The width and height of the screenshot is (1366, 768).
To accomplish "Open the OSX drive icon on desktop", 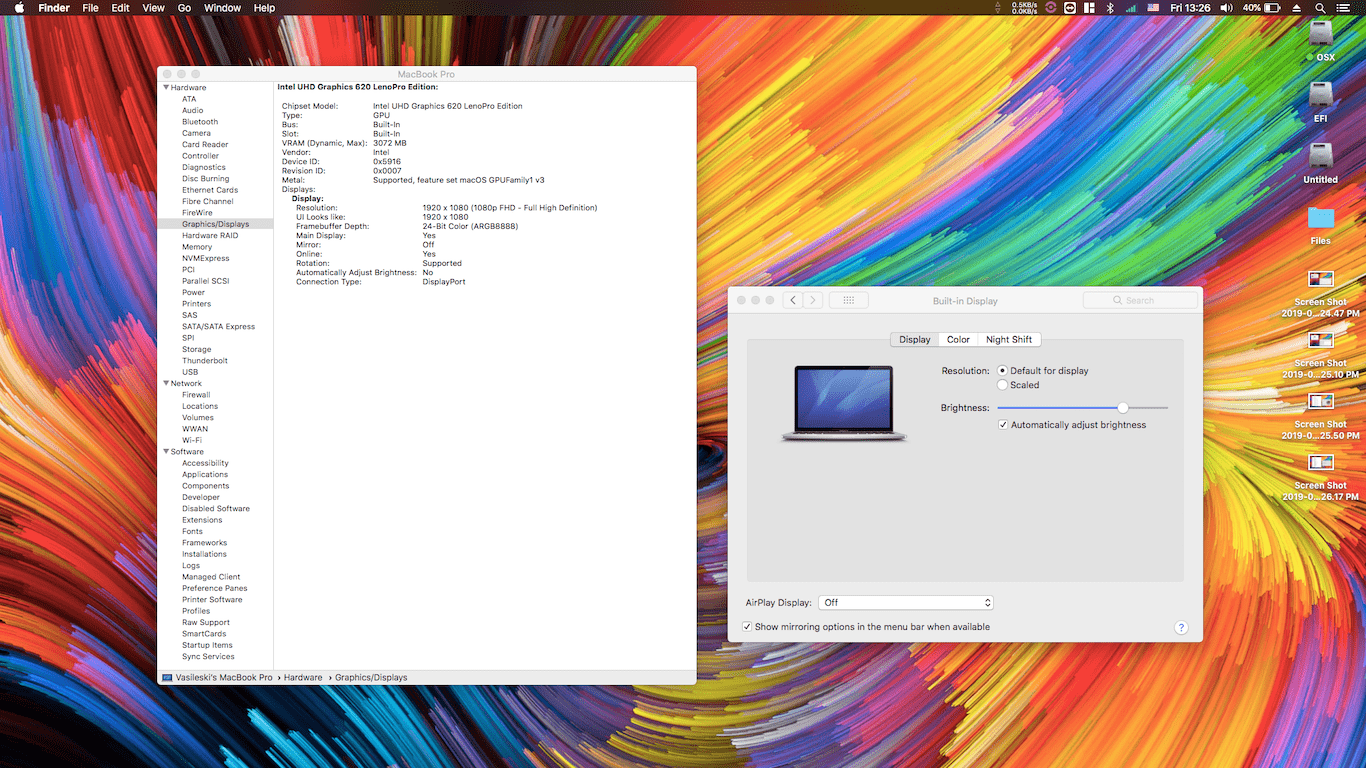I will [x=1321, y=35].
